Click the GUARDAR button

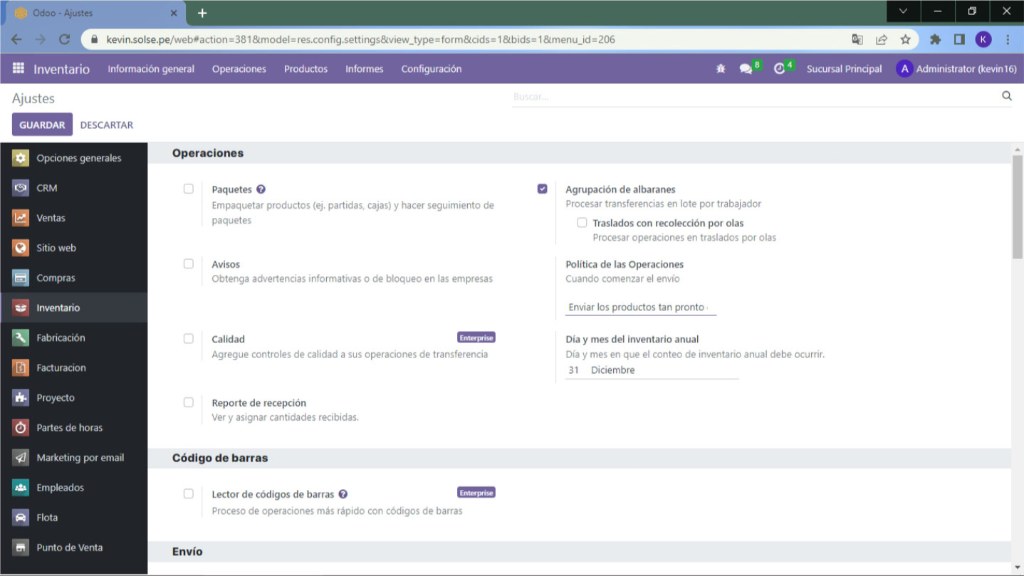(42, 125)
